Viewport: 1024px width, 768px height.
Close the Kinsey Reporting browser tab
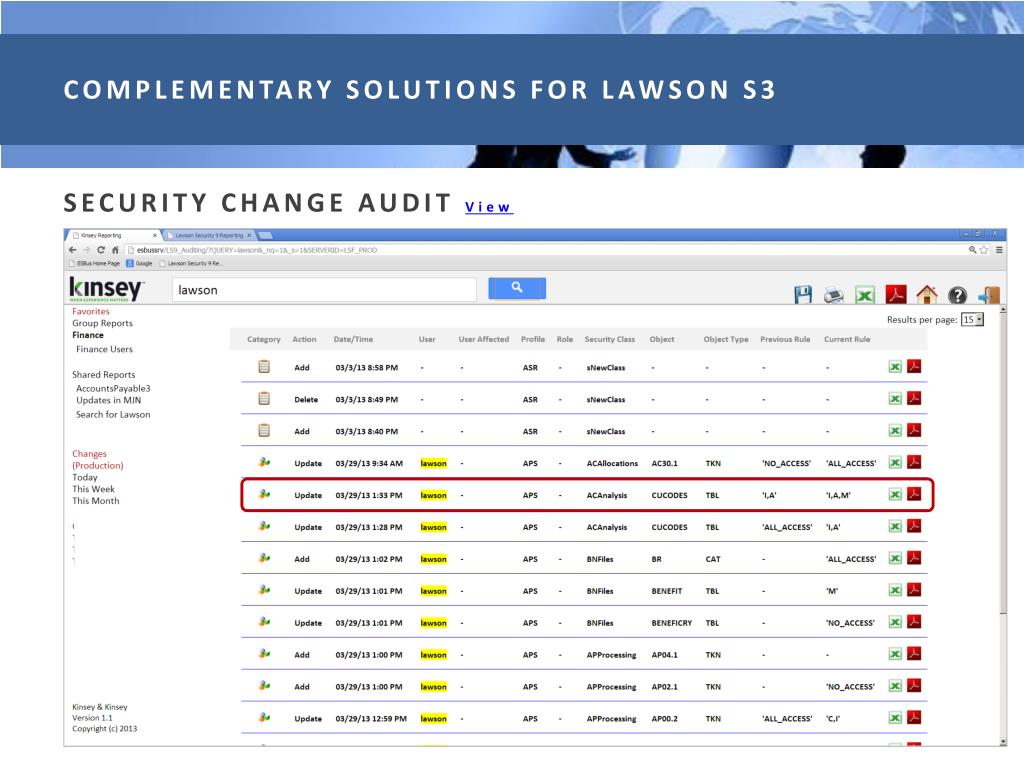point(155,235)
